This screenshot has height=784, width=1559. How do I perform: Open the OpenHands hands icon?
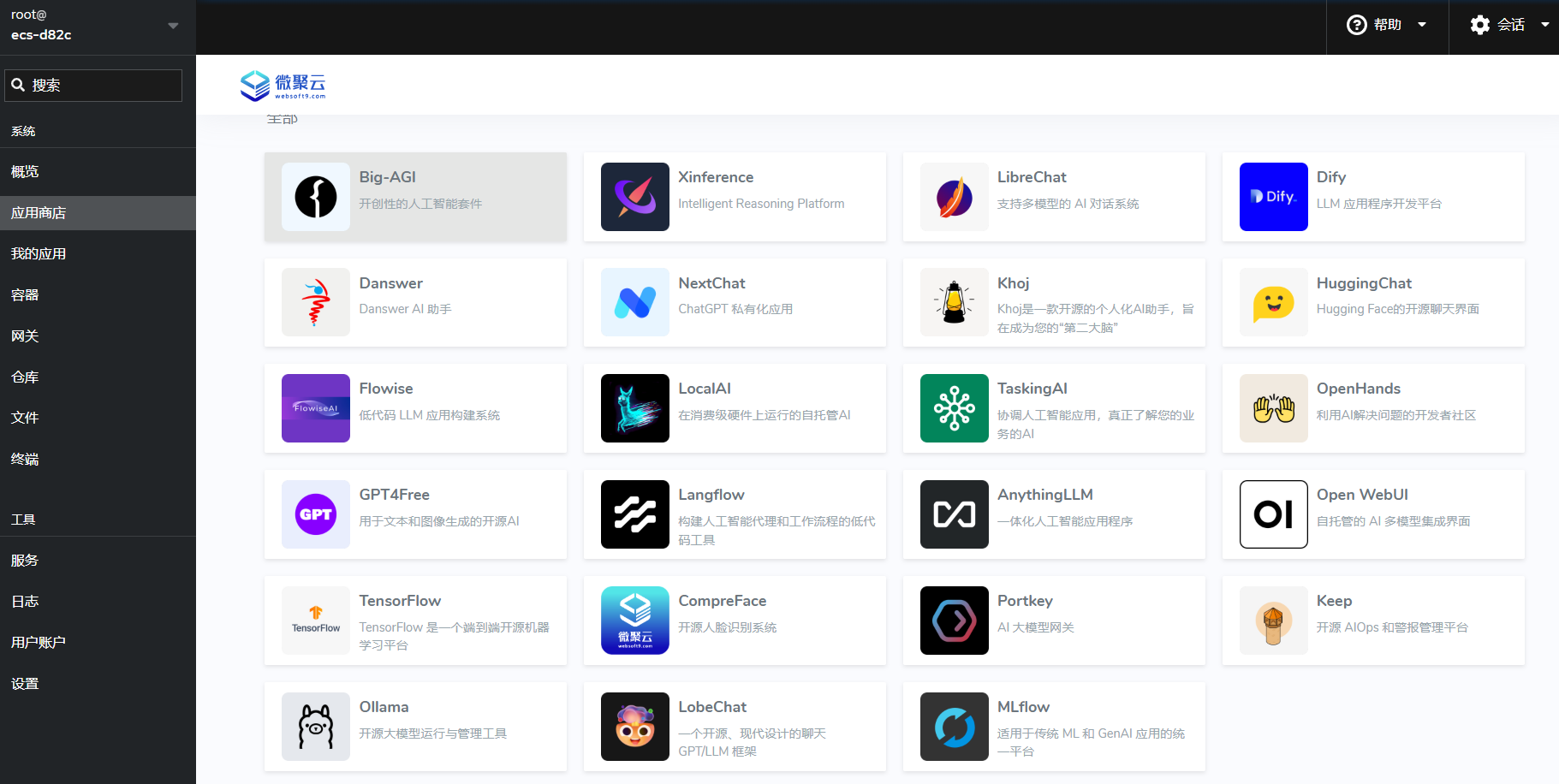1274,408
